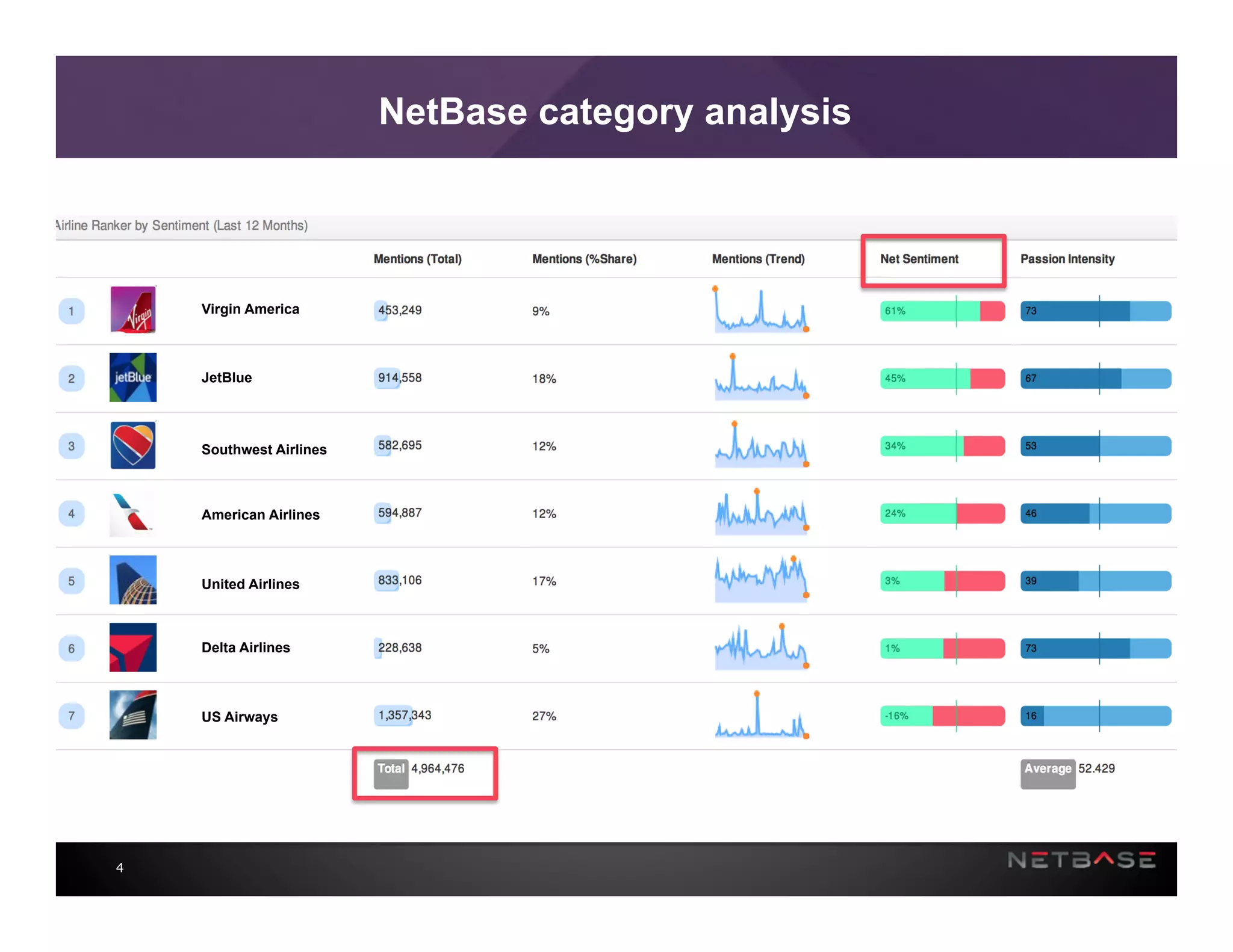Image resolution: width=1233 pixels, height=952 pixels.
Task: Open the United Airlines name link
Action: tap(250, 584)
